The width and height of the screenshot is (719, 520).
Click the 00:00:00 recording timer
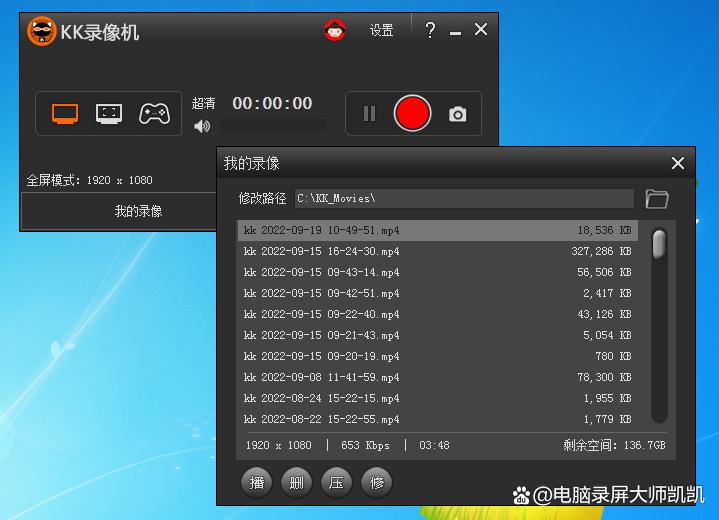coord(272,103)
